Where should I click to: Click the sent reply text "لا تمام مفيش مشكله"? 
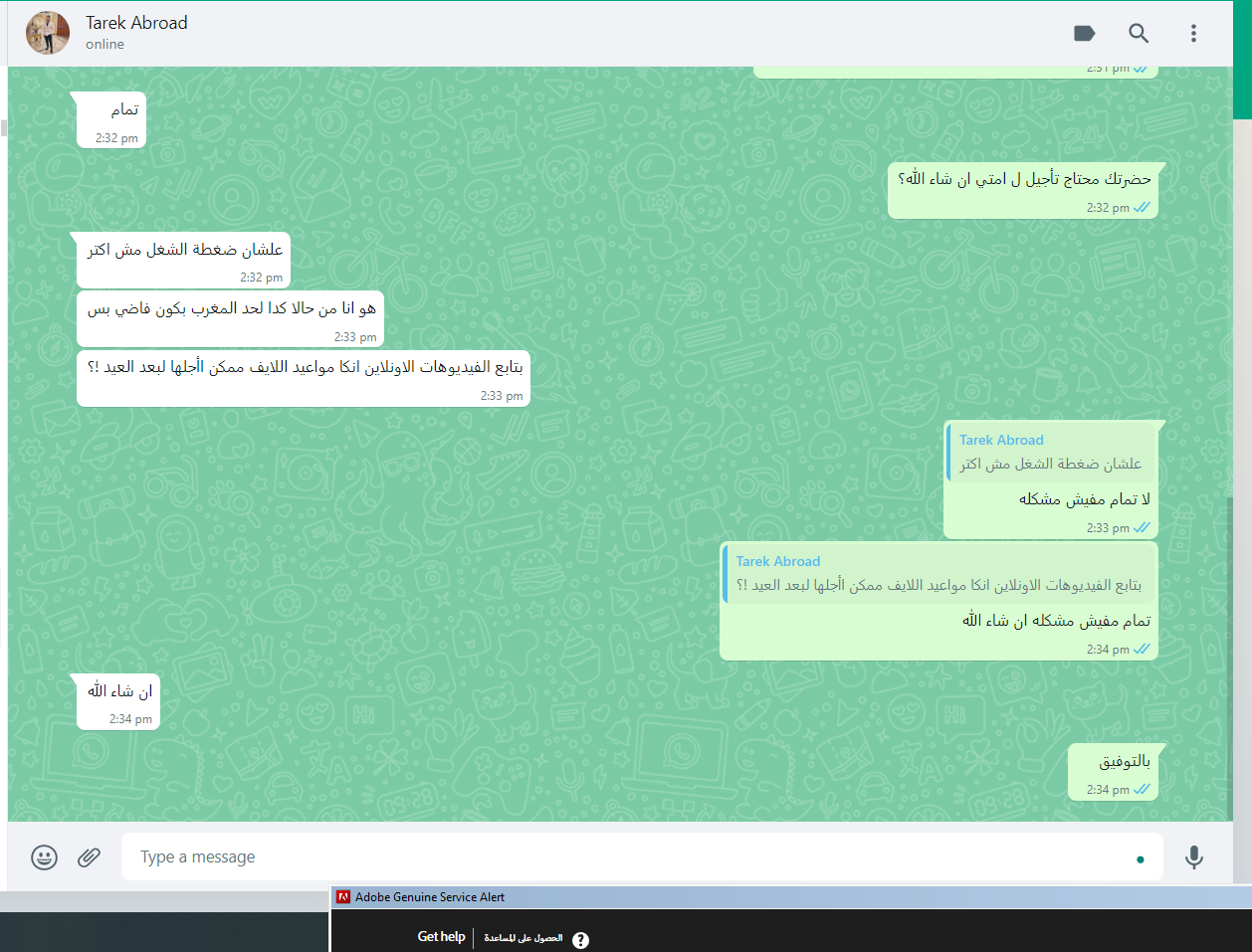pos(1085,499)
